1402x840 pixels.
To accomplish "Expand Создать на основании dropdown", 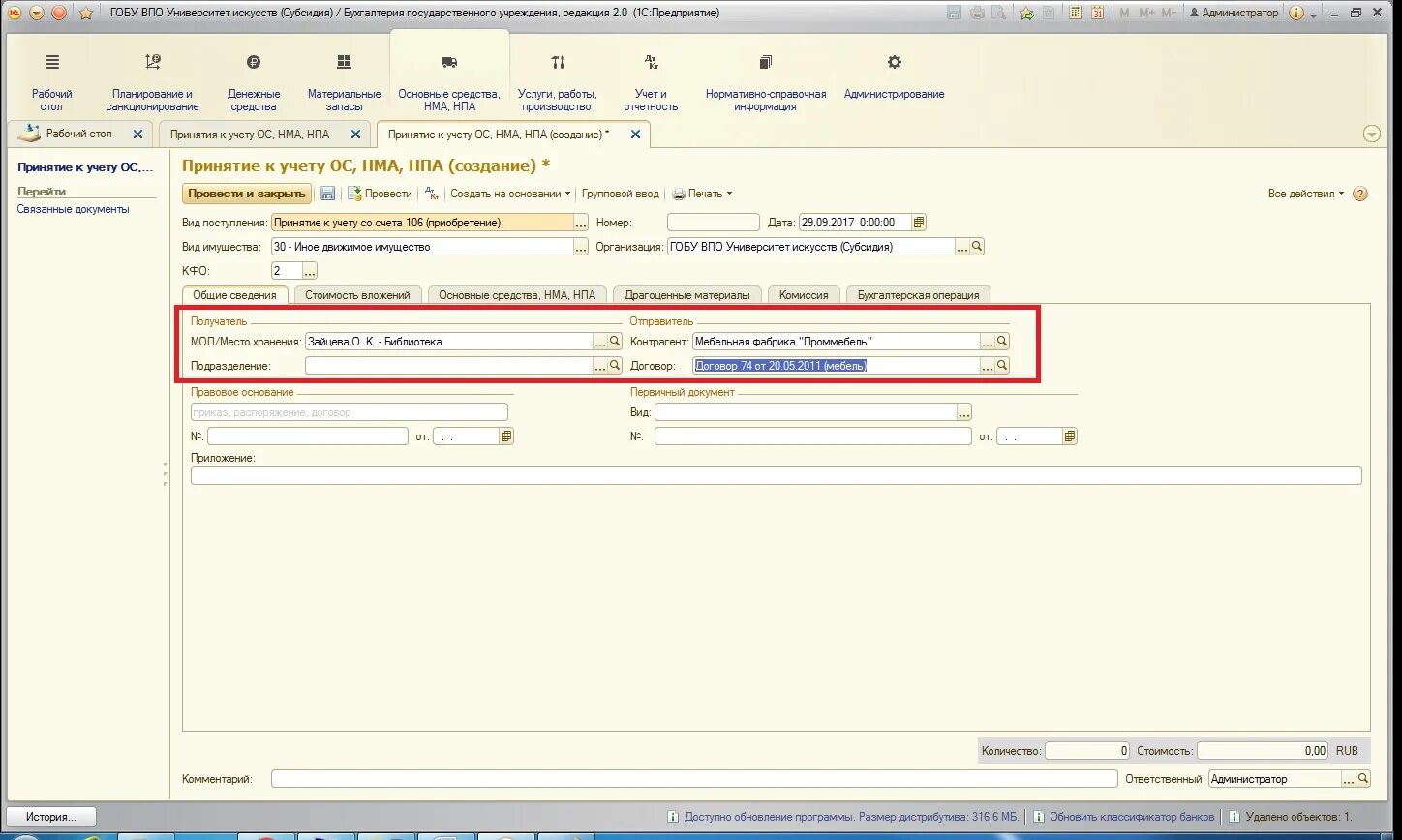I will 510,194.
